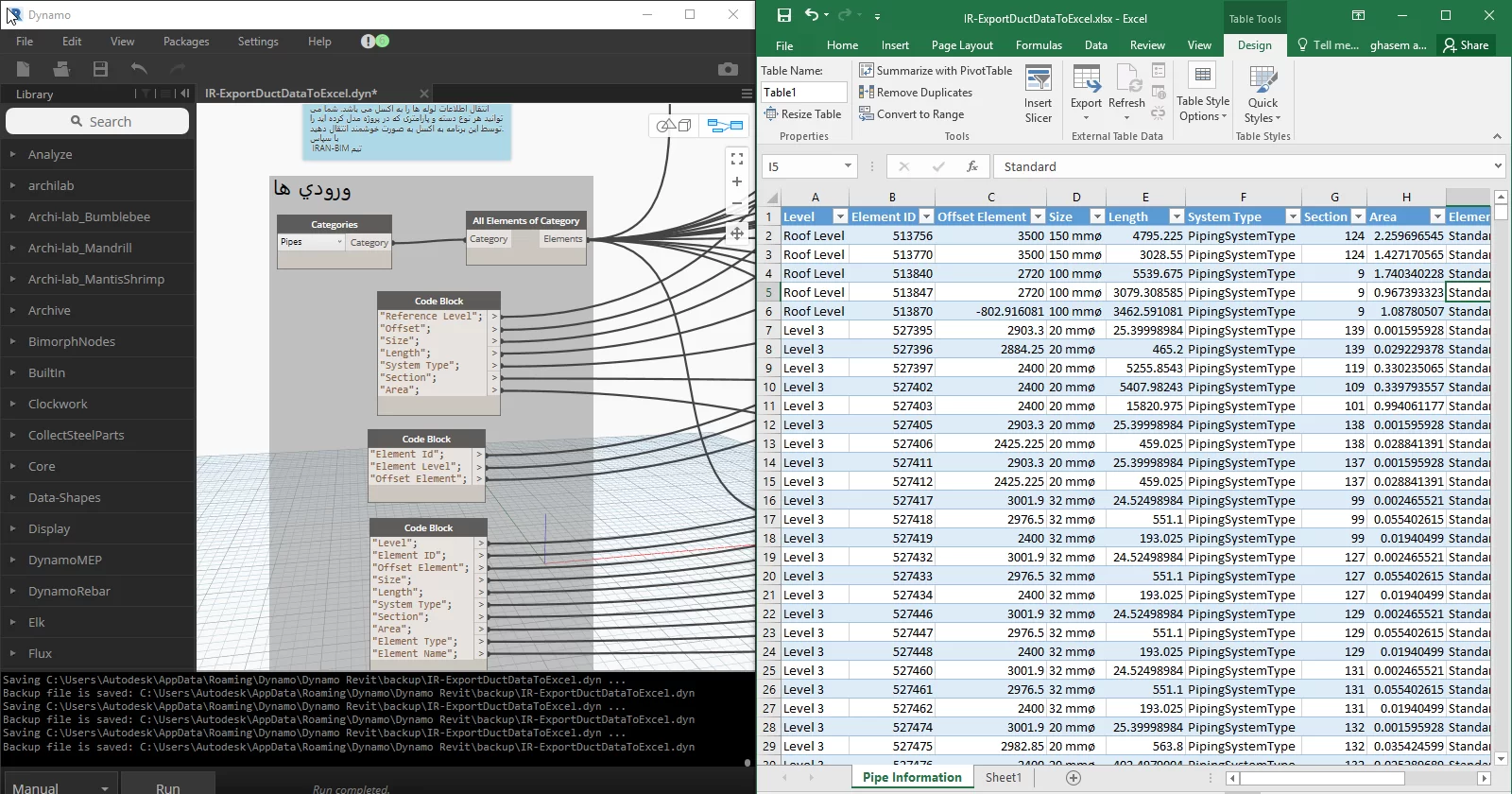The width and height of the screenshot is (1512, 794).
Task: Open the Packages menu in Dynamo
Action: [186, 42]
